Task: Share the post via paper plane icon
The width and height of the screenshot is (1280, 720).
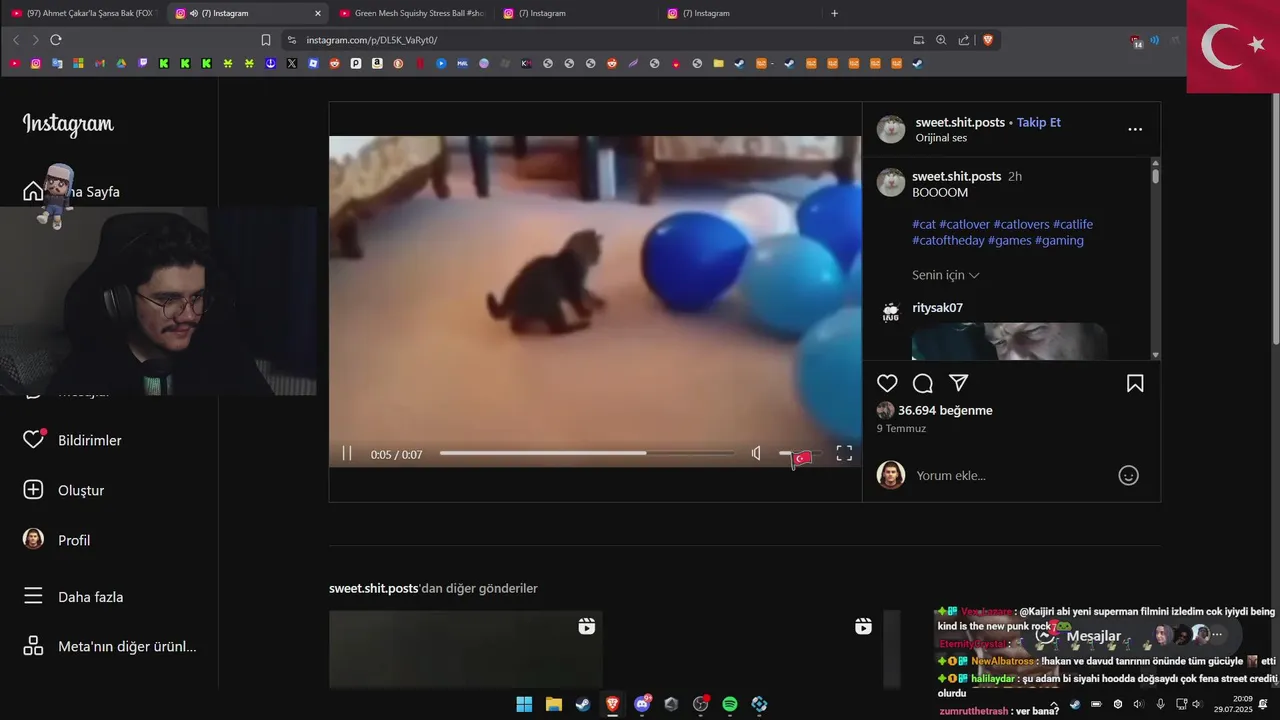Action: (x=958, y=383)
